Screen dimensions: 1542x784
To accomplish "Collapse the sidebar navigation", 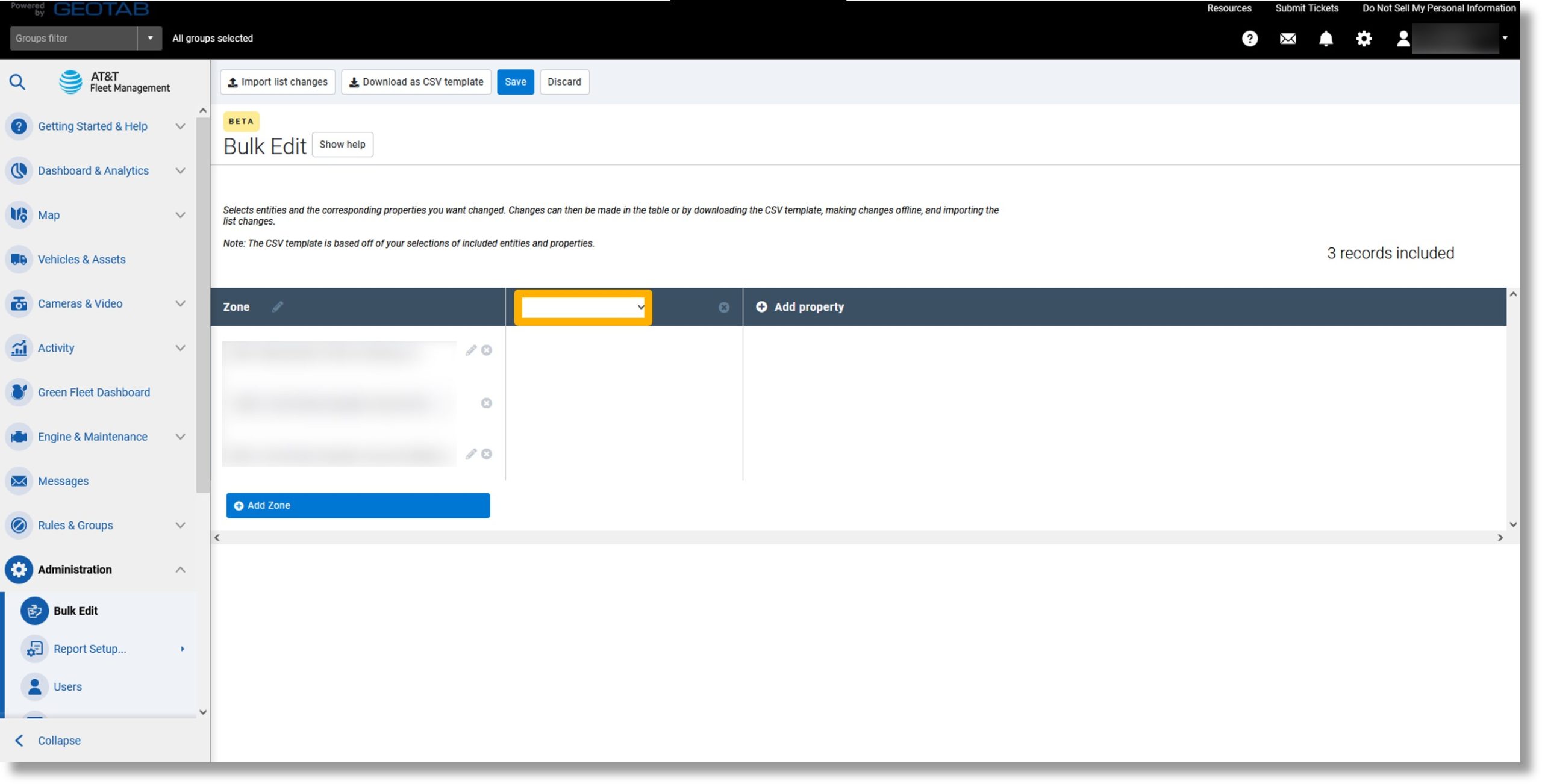I will click(48, 741).
